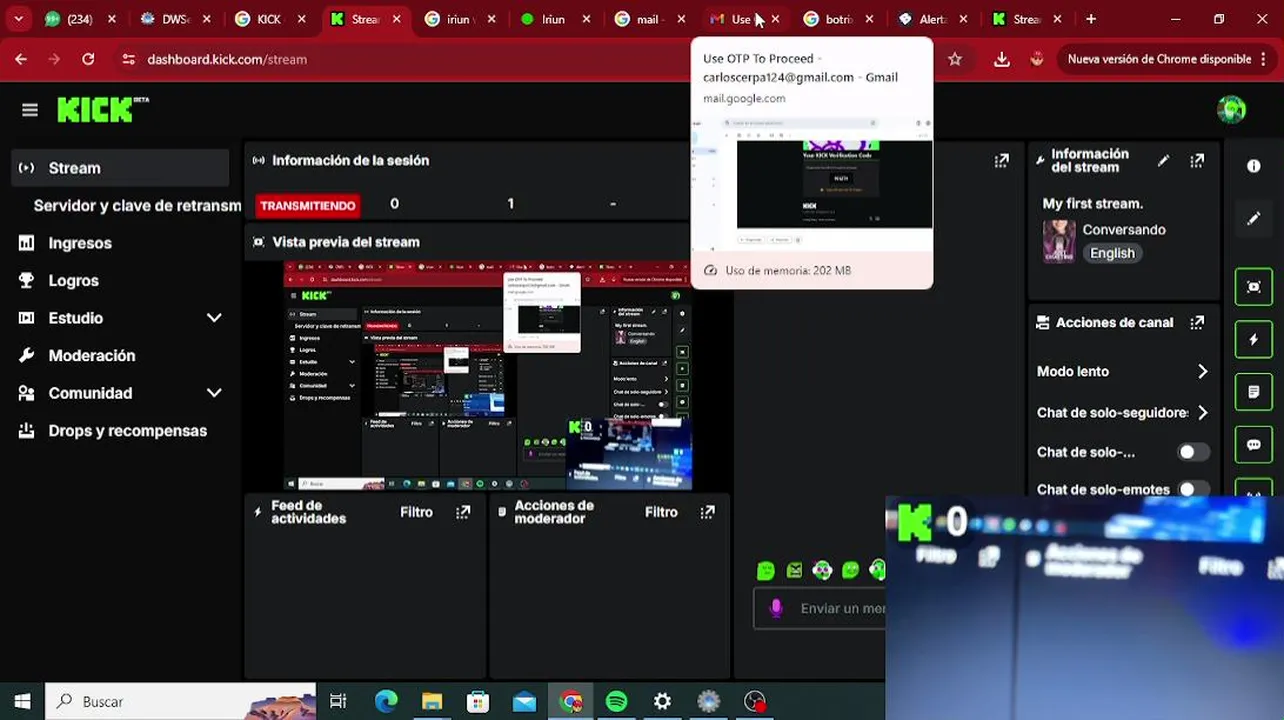Pop out the Acciones de canal panel
Viewport: 1284px width, 720px height.
click(1197, 322)
